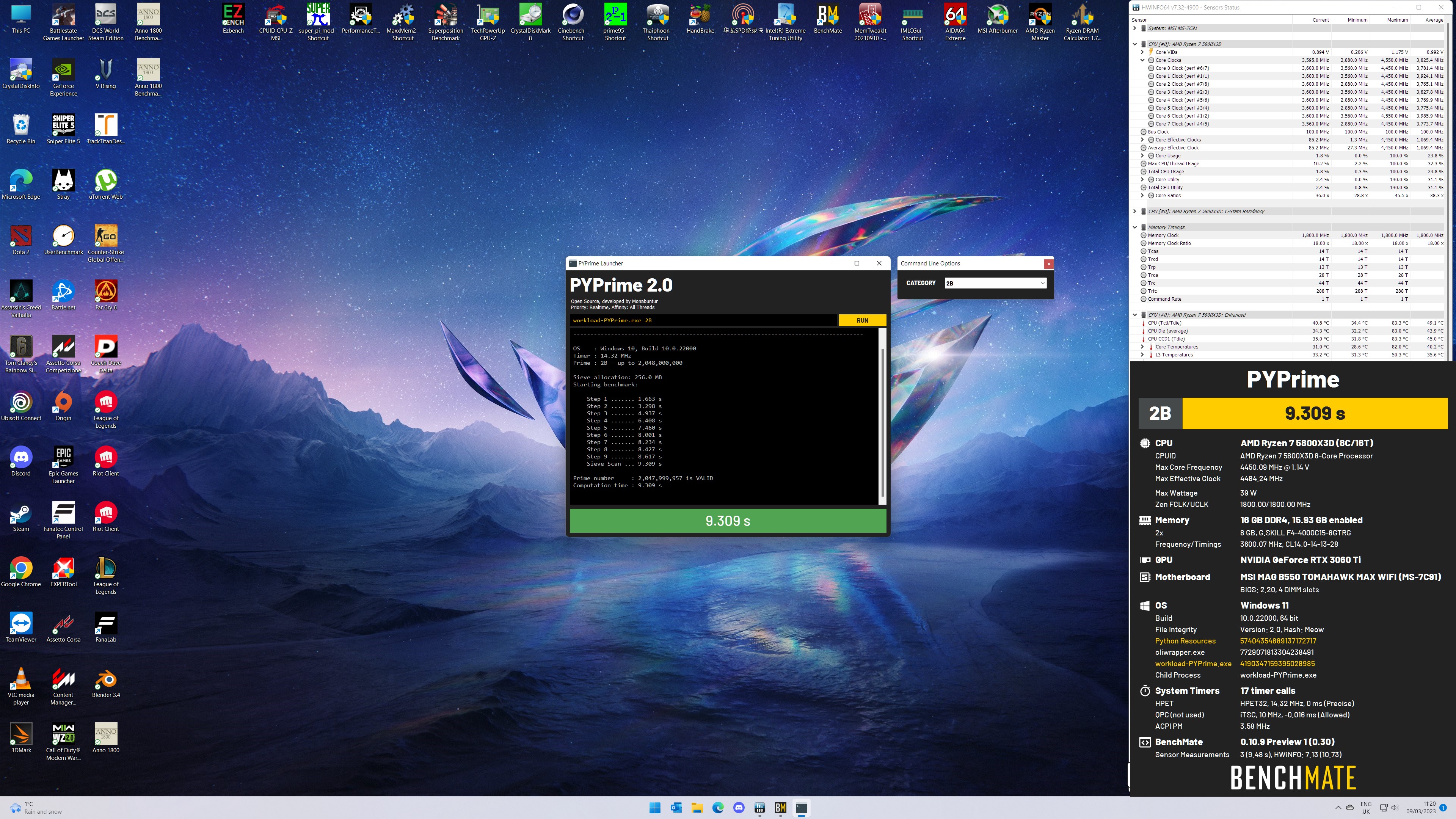This screenshot has width=1456, height=819.
Task: Launch CPUID CPU-Z MSI icon
Action: (276, 22)
